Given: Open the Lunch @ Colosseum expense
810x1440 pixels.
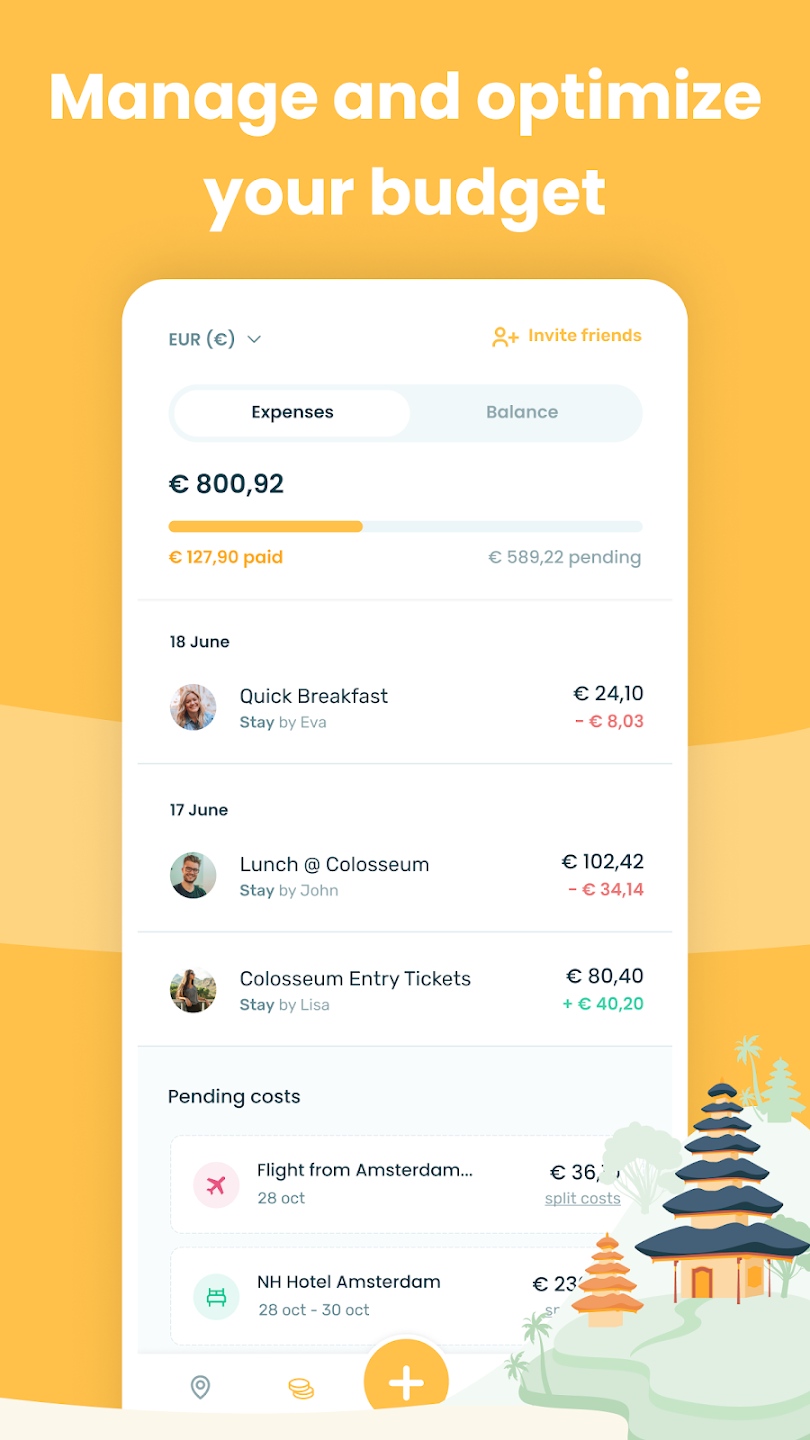Looking at the screenshot, I should (x=405, y=875).
